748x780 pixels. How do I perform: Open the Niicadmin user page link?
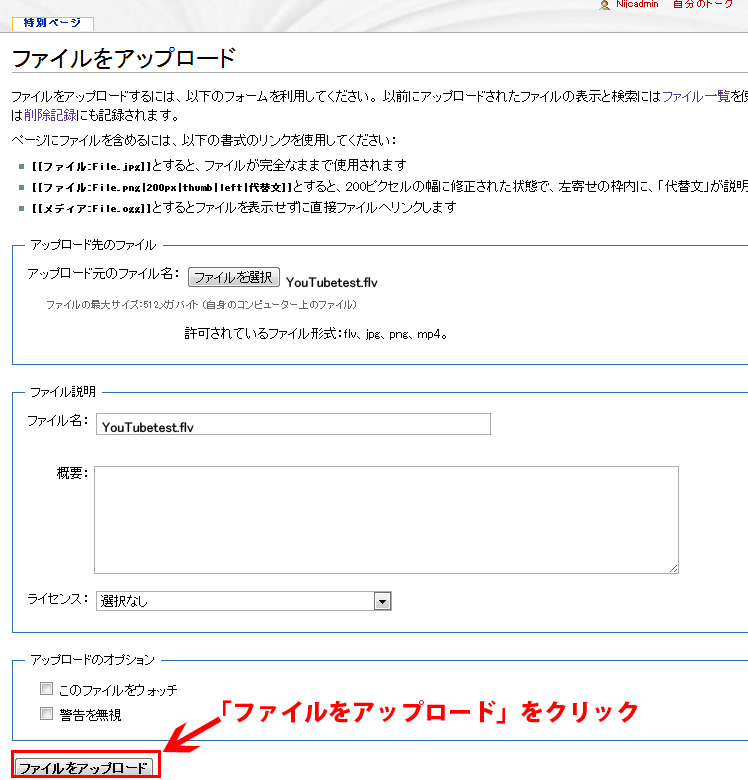(x=637, y=5)
